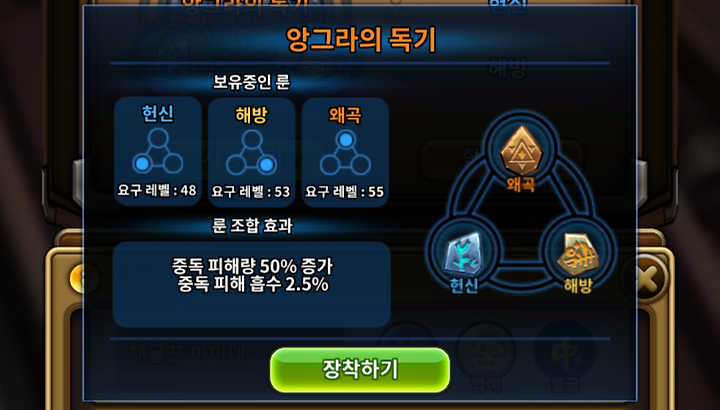Select the blue 헌신 rune stone icon
This screenshot has height=410, width=720.
[x=463, y=253]
